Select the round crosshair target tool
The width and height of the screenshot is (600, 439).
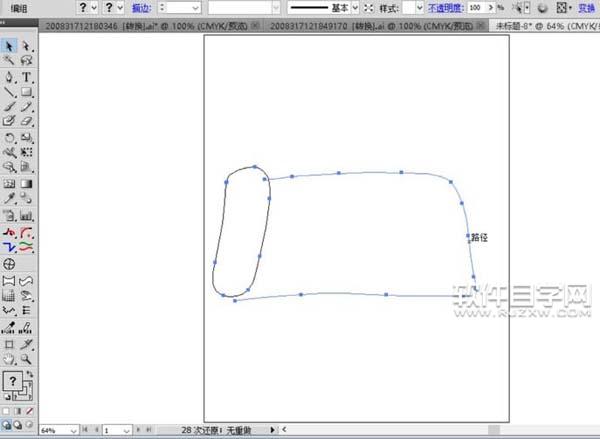(x=9, y=264)
